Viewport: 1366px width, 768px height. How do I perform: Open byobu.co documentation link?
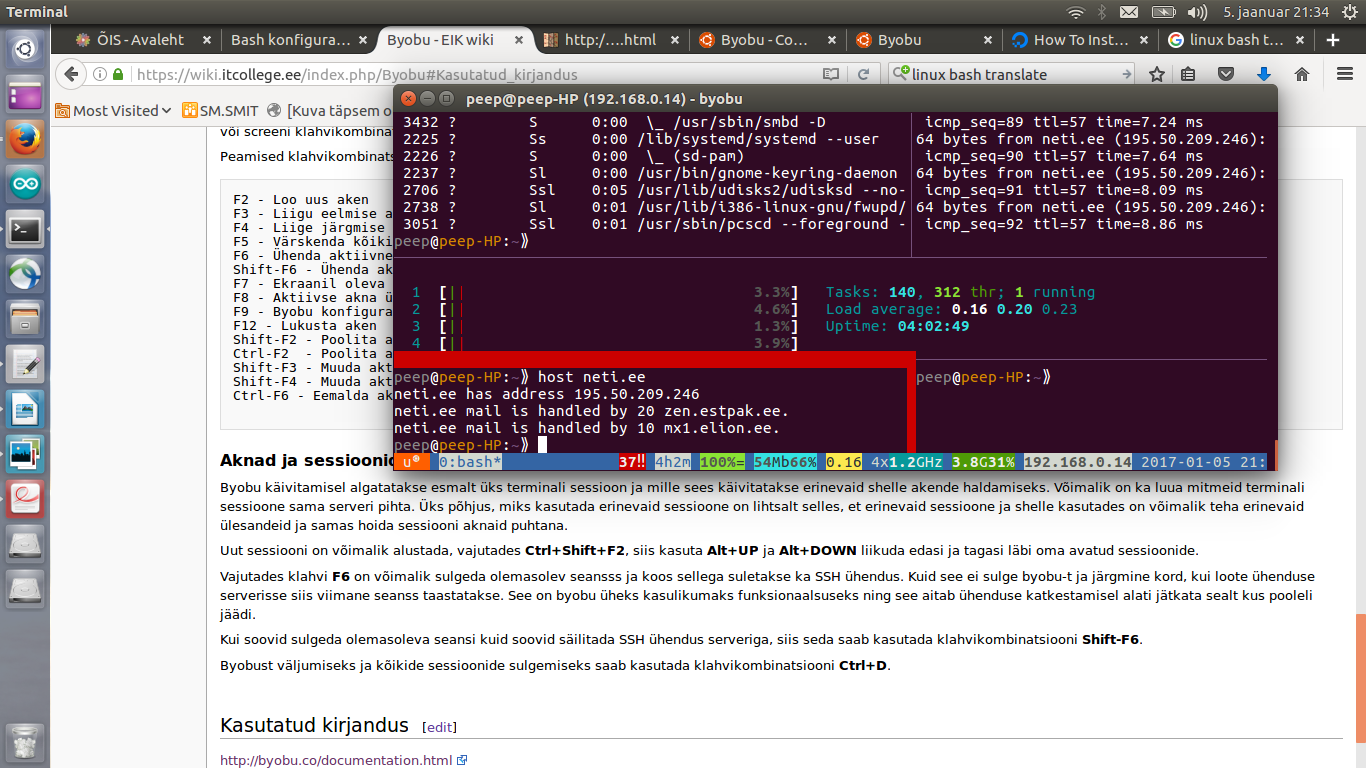pyautogui.click(x=336, y=760)
